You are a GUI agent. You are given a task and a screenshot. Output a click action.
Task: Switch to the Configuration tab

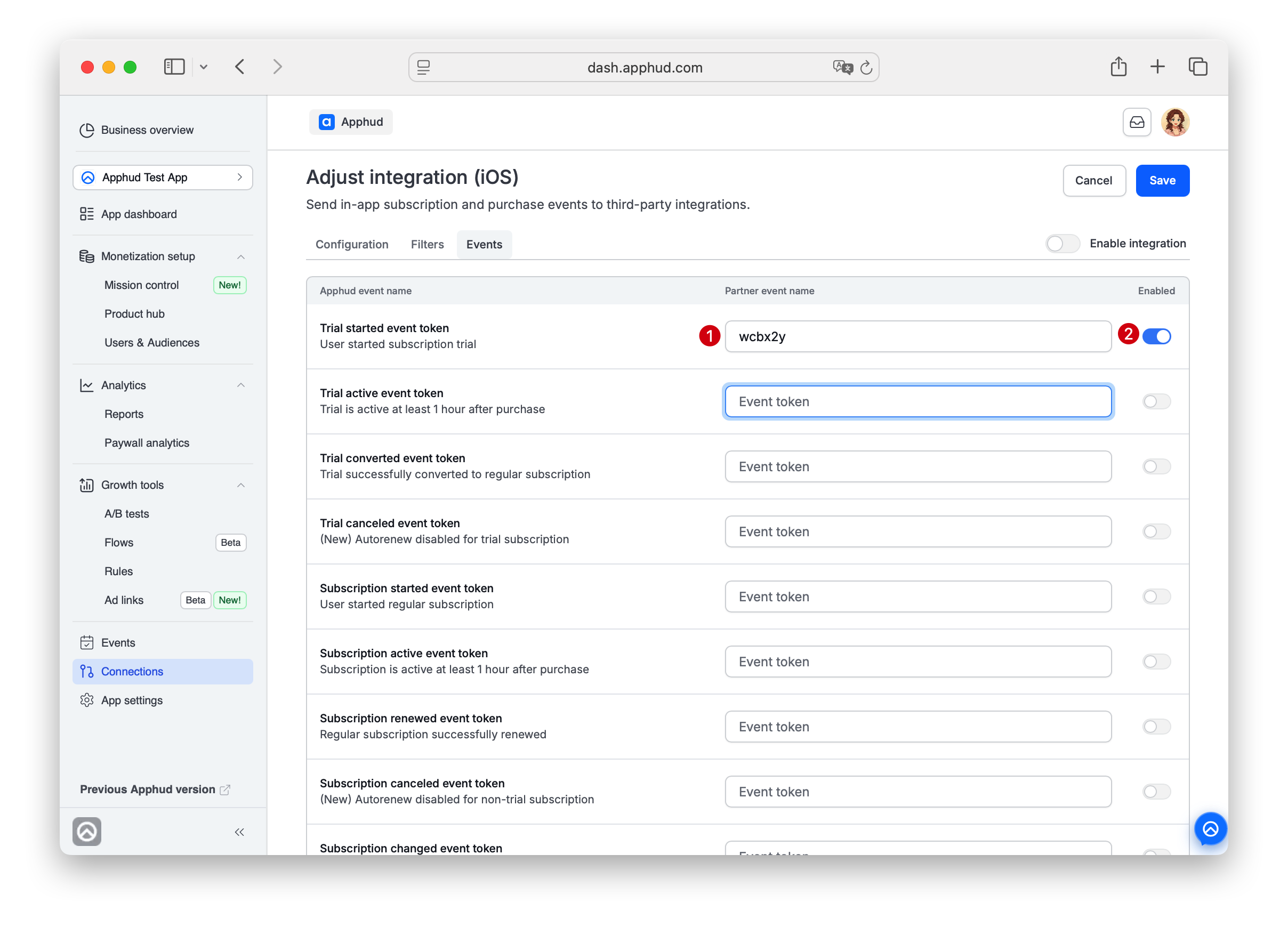[x=352, y=245]
